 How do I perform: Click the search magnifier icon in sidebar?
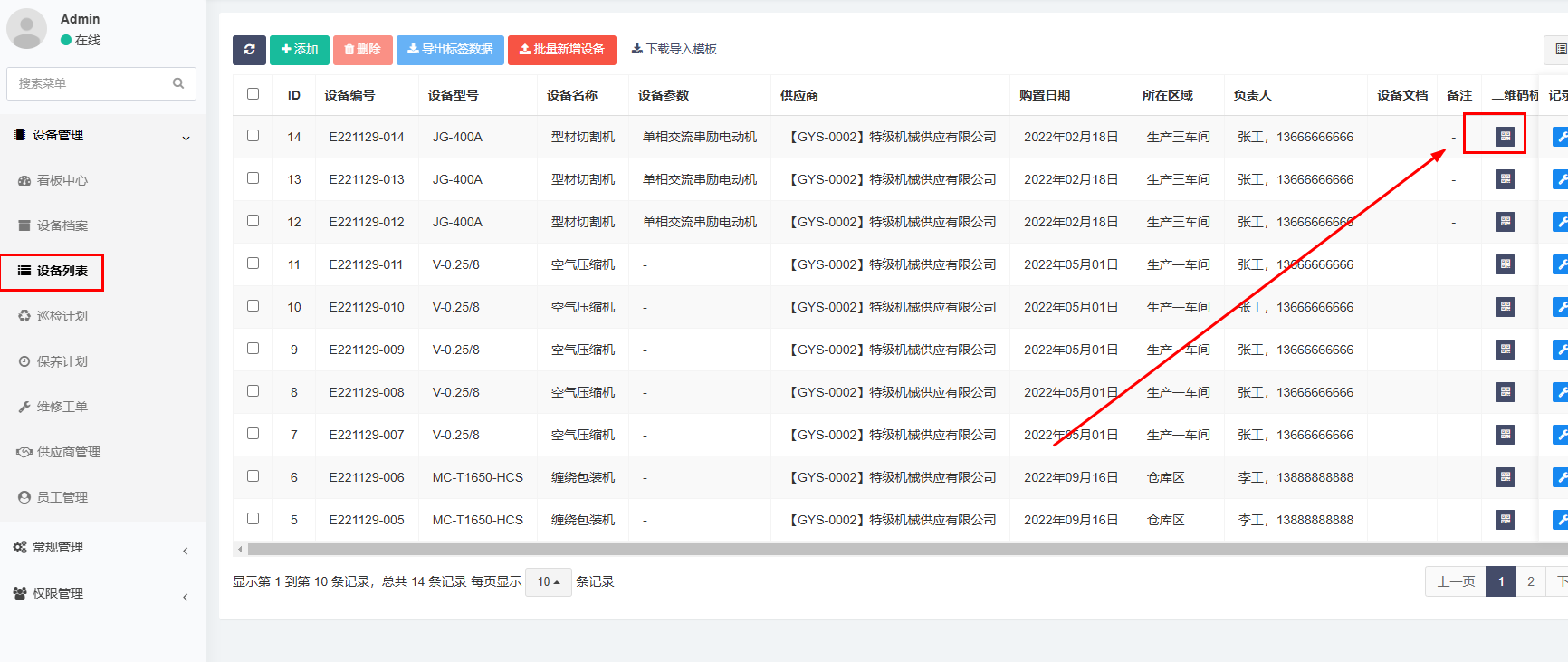(x=178, y=83)
